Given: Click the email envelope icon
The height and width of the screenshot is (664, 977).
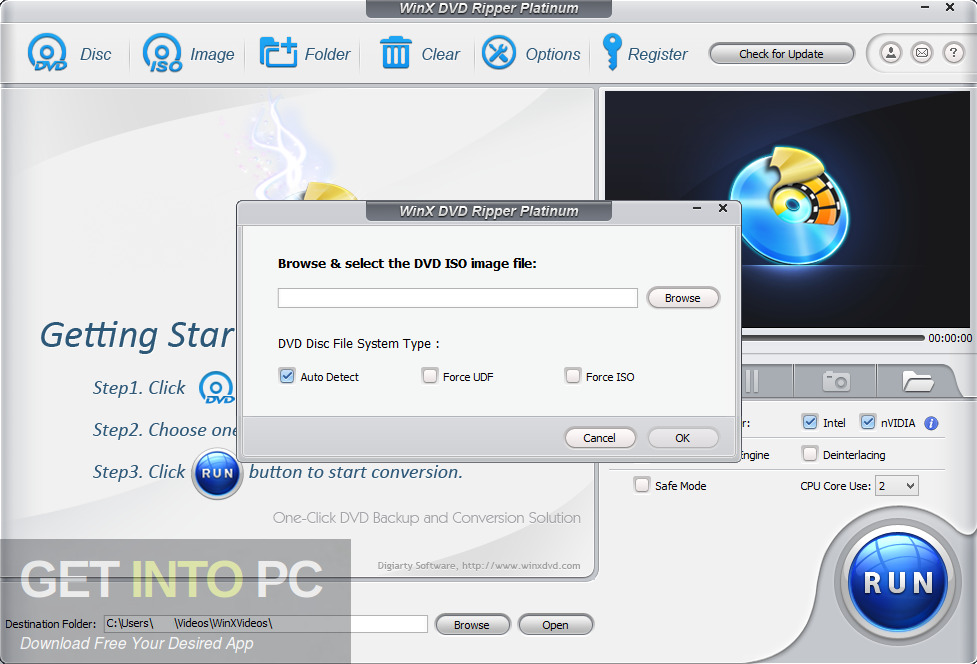Looking at the screenshot, I should tap(922, 53).
